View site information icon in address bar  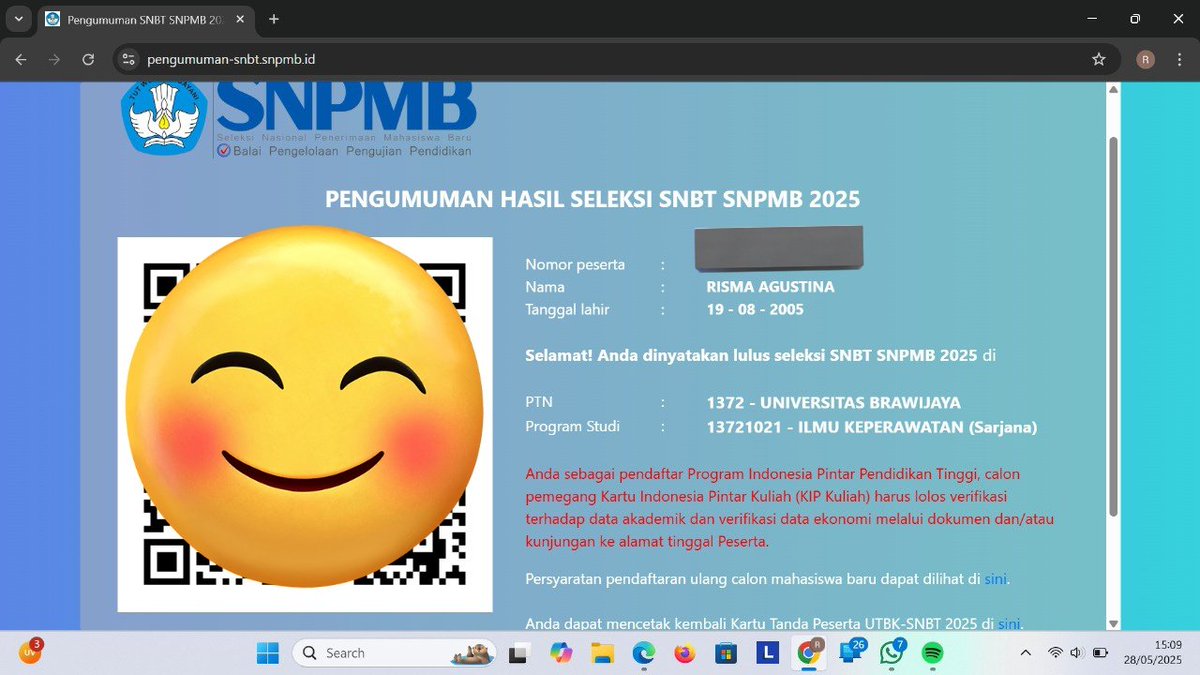pos(128,59)
